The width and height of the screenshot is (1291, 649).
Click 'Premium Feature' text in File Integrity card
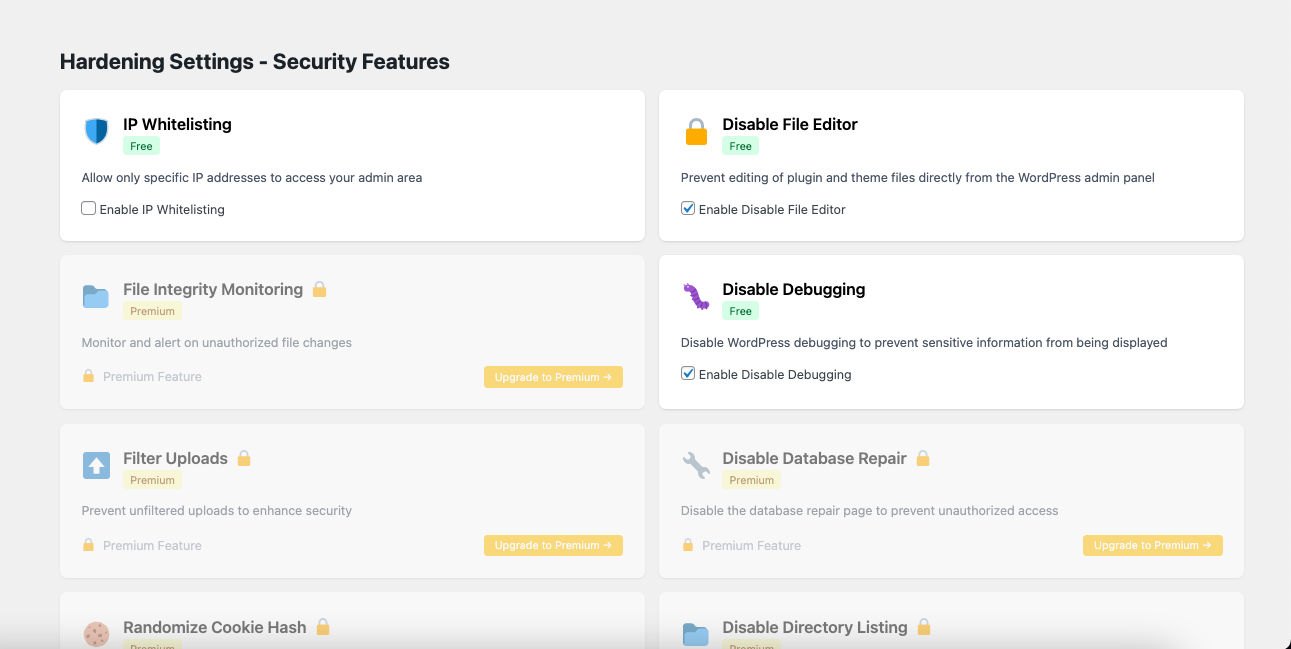pos(152,376)
